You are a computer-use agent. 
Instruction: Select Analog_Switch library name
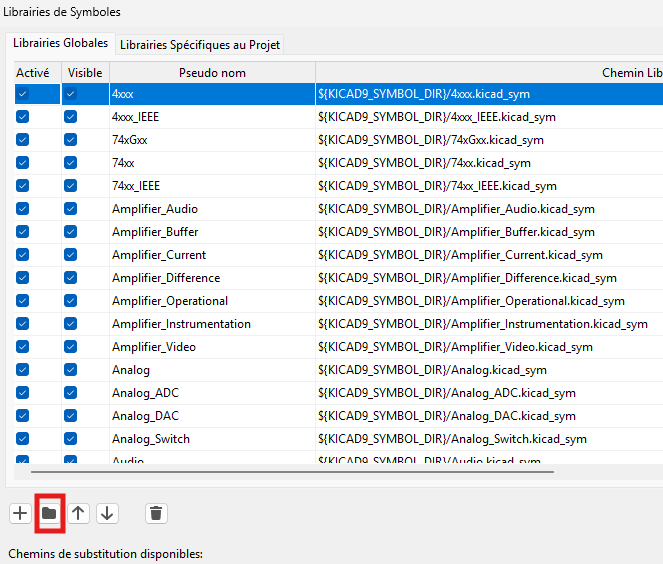(212, 439)
